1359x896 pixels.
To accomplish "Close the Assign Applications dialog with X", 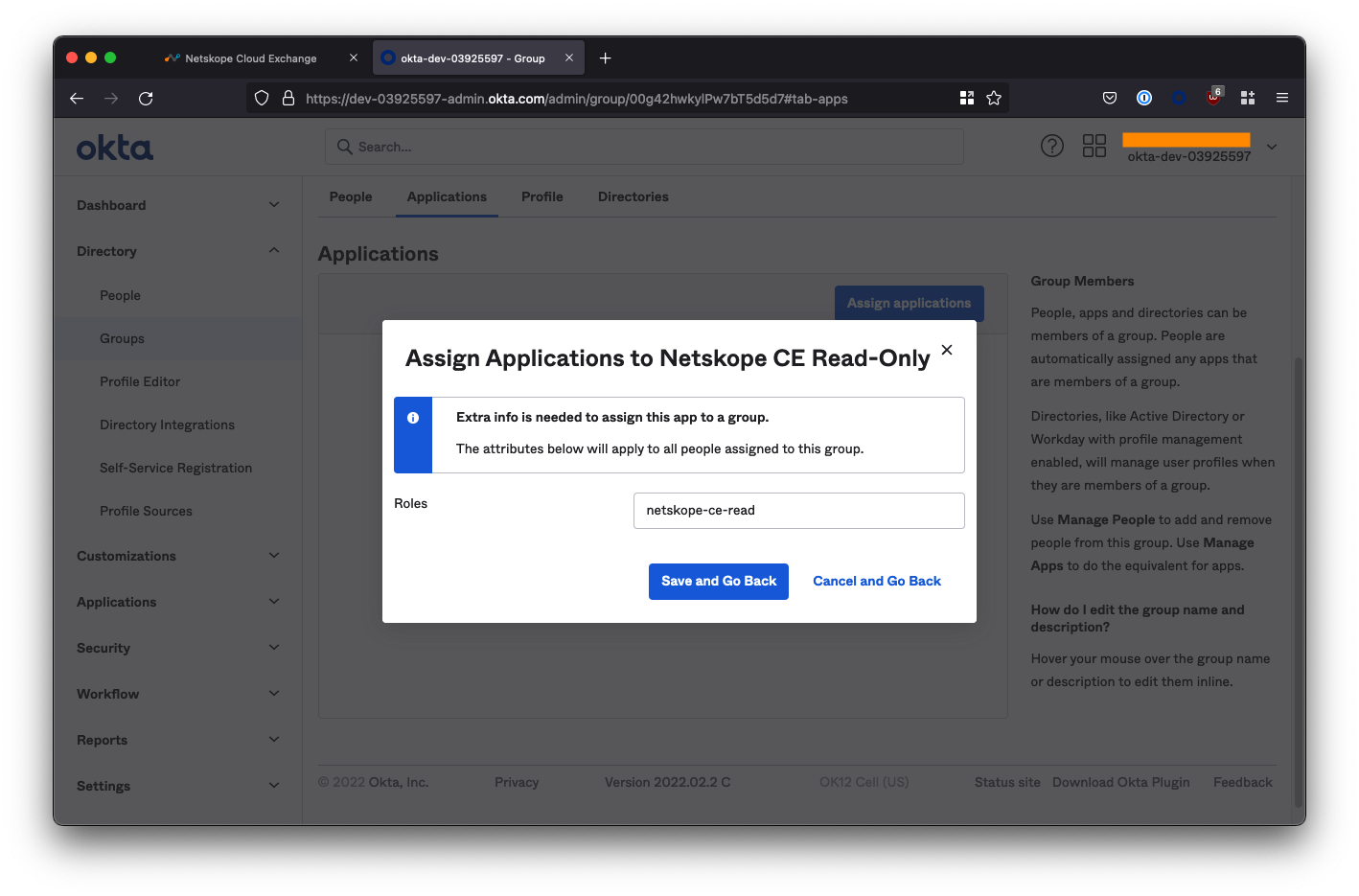I will click(947, 350).
